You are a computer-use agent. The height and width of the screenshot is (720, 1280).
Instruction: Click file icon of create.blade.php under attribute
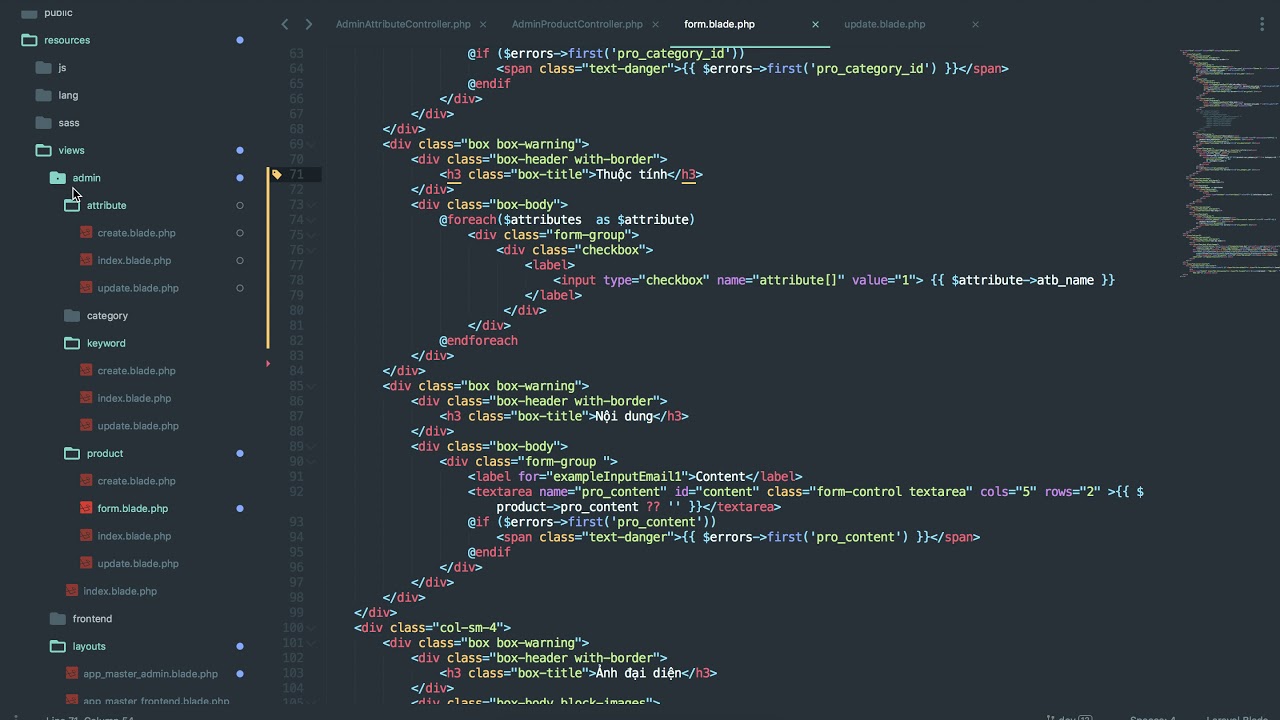(x=87, y=233)
